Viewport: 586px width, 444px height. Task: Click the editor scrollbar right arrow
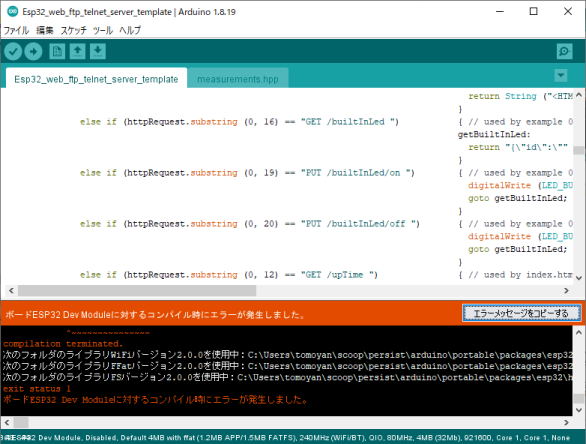566,290
